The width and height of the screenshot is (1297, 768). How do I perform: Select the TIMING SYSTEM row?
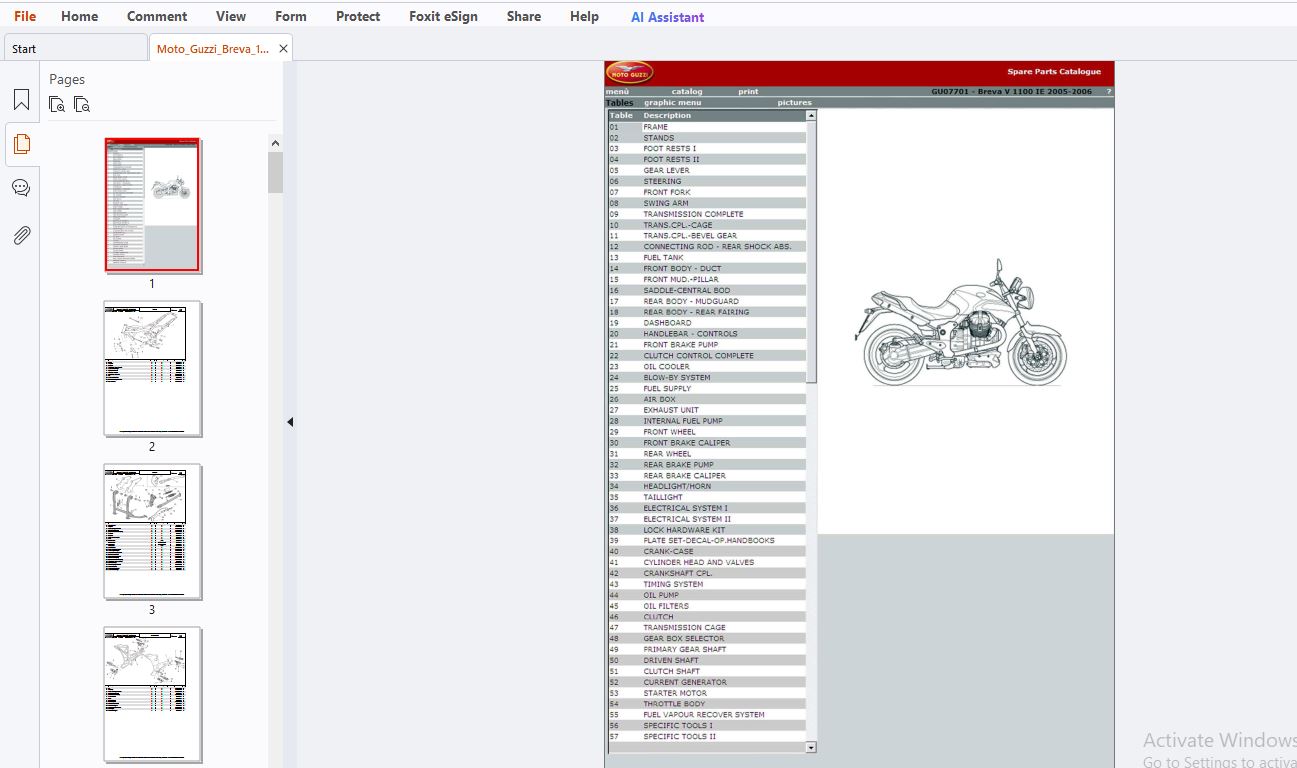coord(706,584)
